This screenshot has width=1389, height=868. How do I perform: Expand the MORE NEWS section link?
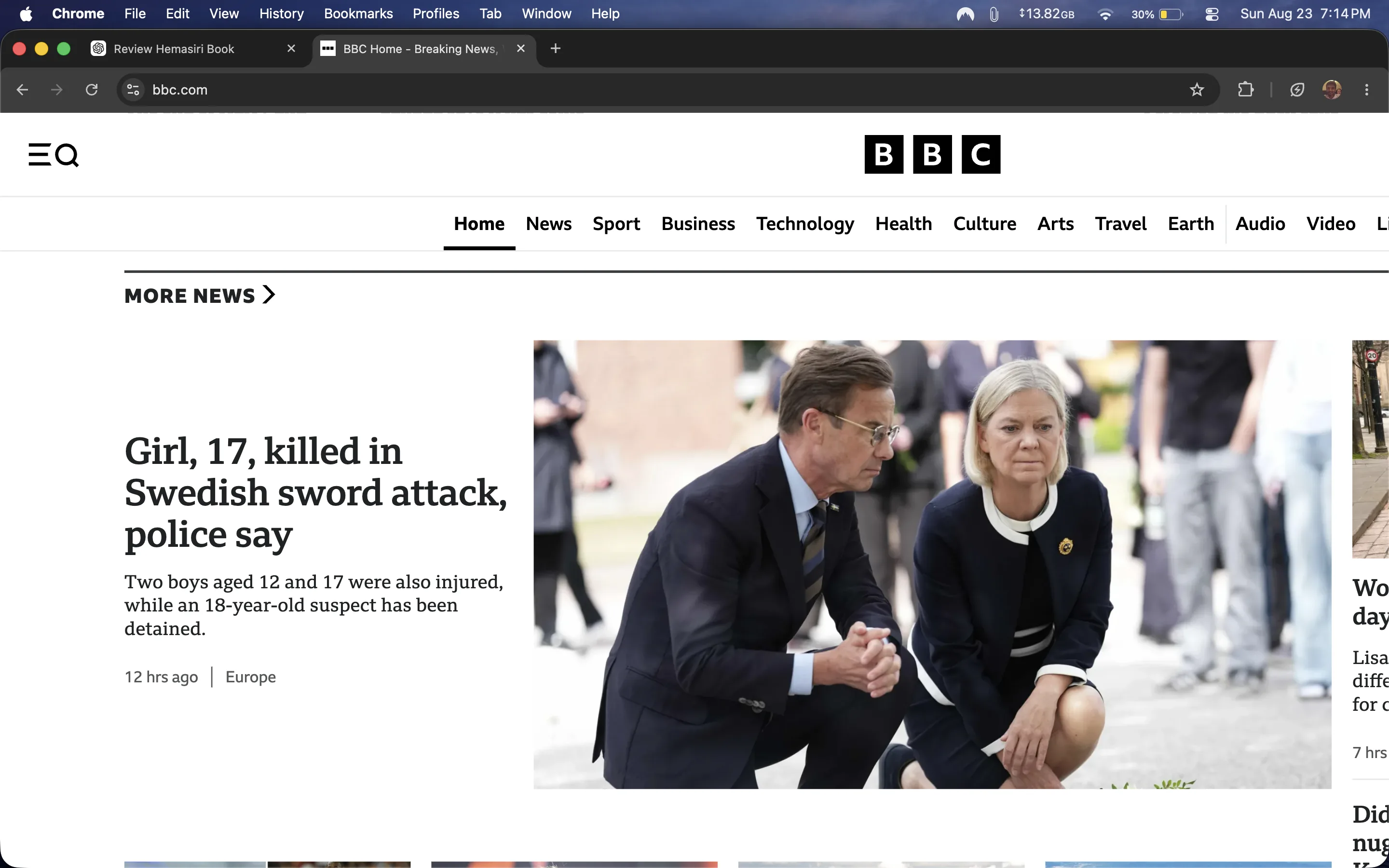click(x=200, y=295)
